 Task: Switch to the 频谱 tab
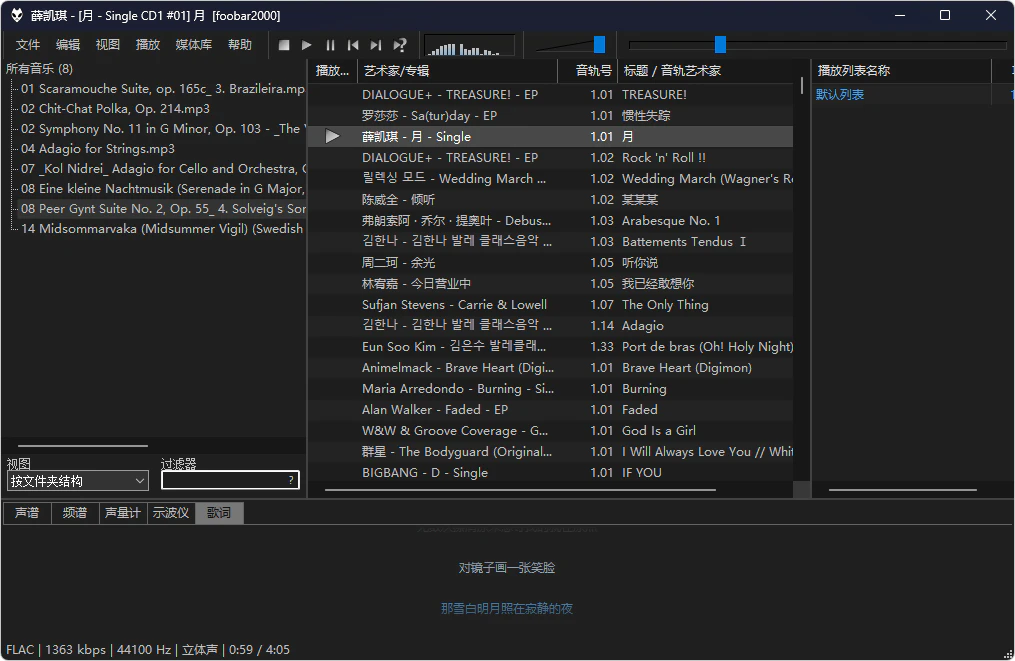[x=75, y=513]
